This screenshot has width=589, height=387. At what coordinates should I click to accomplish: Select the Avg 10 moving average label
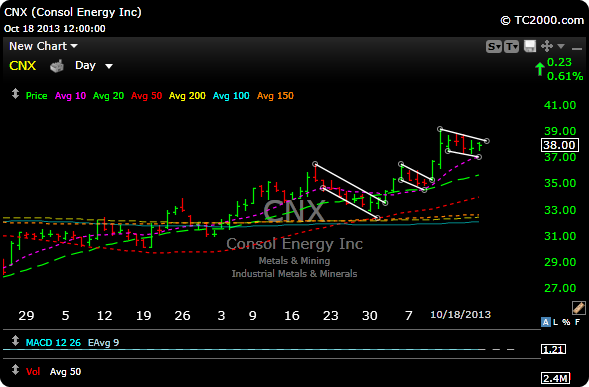pos(70,96)
